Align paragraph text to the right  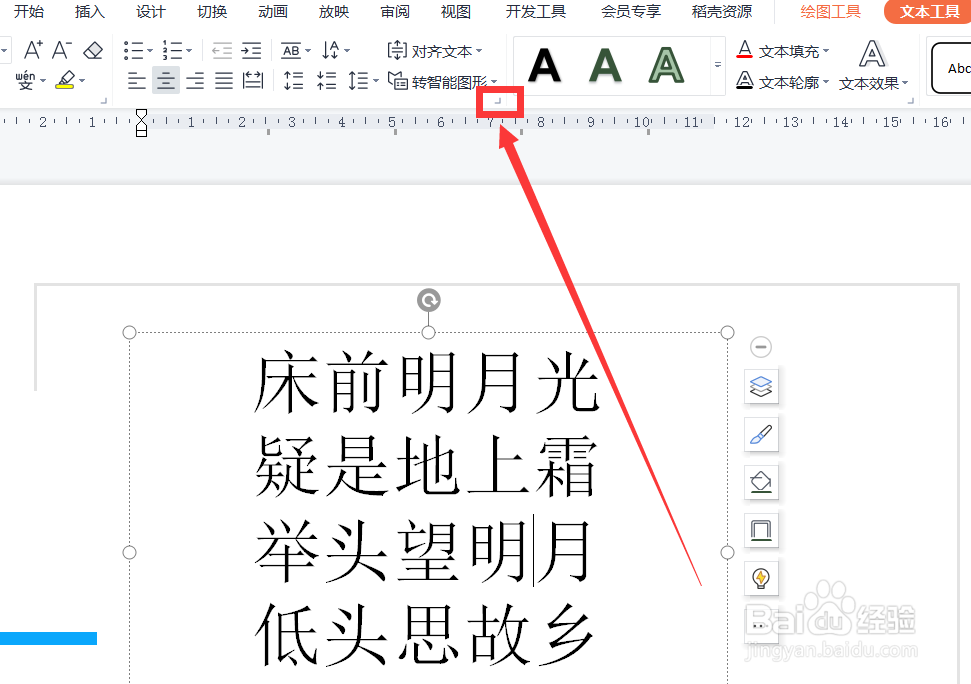(x=194, y=80)
